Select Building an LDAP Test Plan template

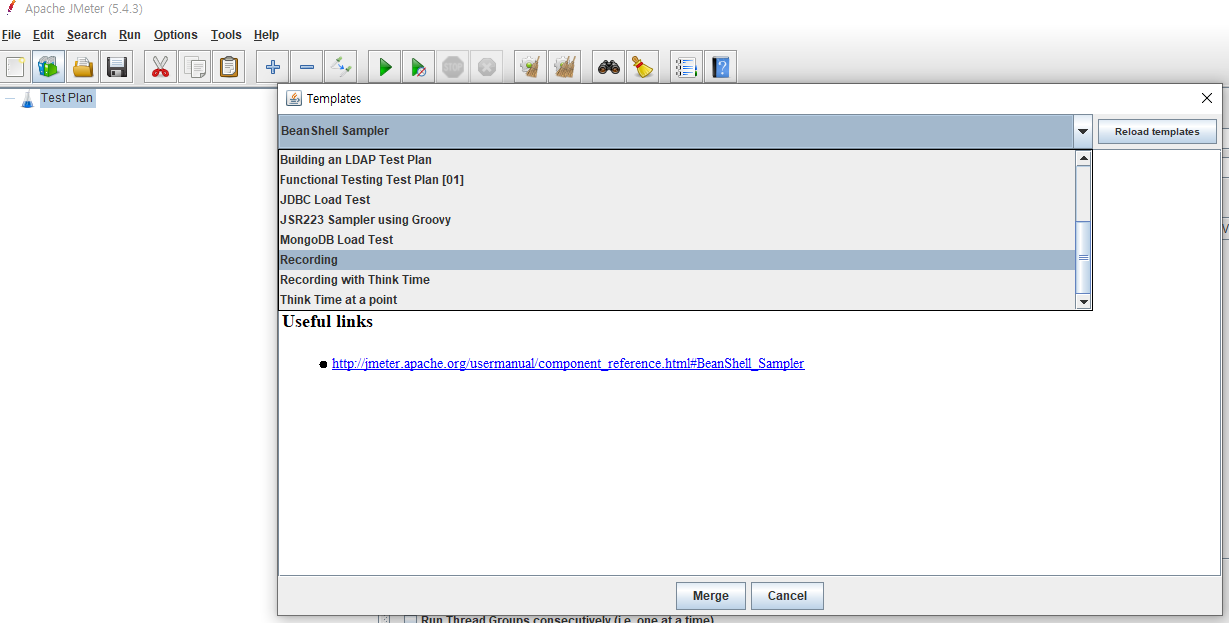(x=677, y=160)
